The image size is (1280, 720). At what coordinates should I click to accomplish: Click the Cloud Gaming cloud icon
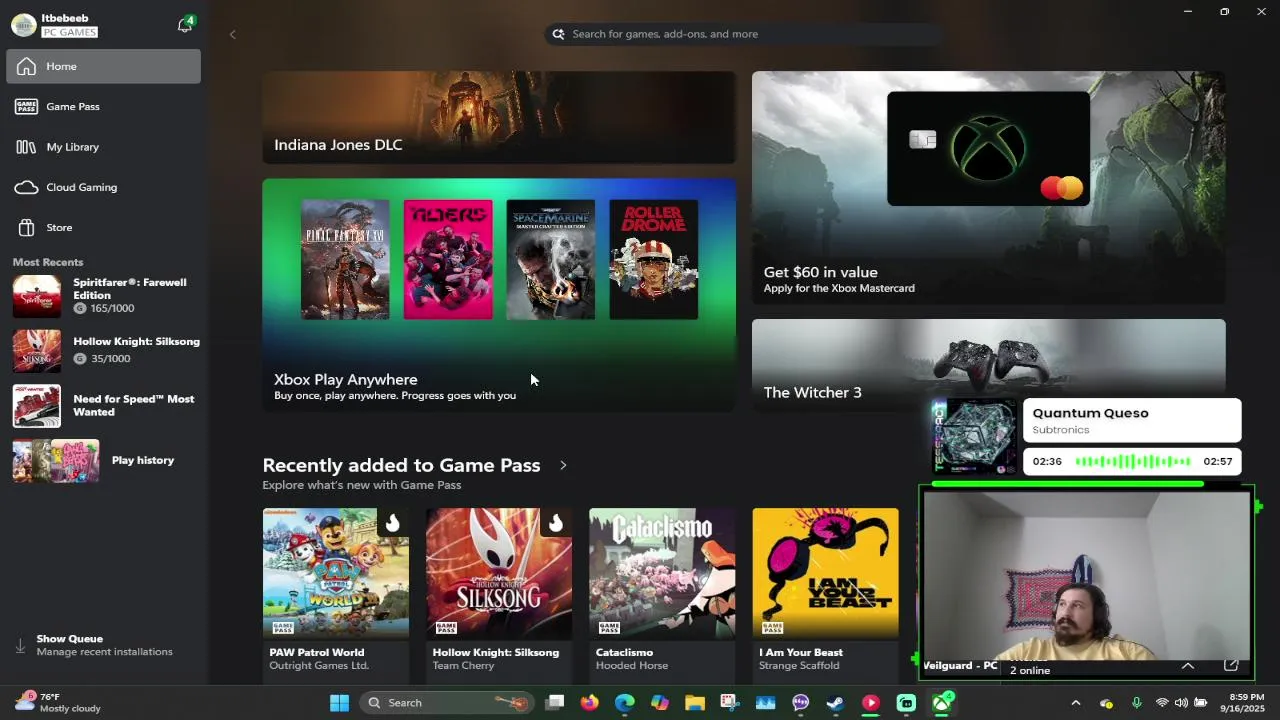tap(27, 187)
